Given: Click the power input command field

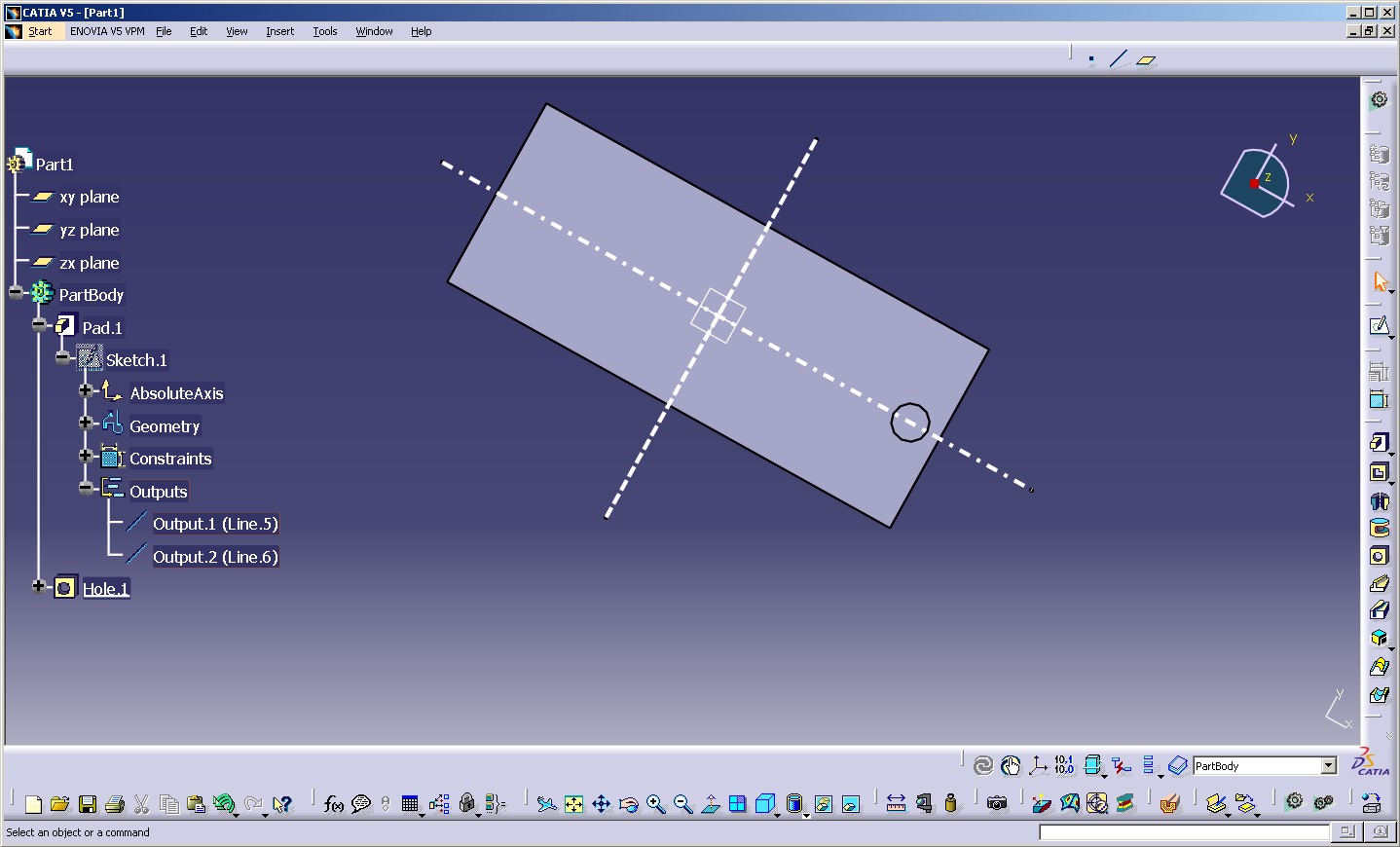Looking at the screenshot, I should point(1184,832).
